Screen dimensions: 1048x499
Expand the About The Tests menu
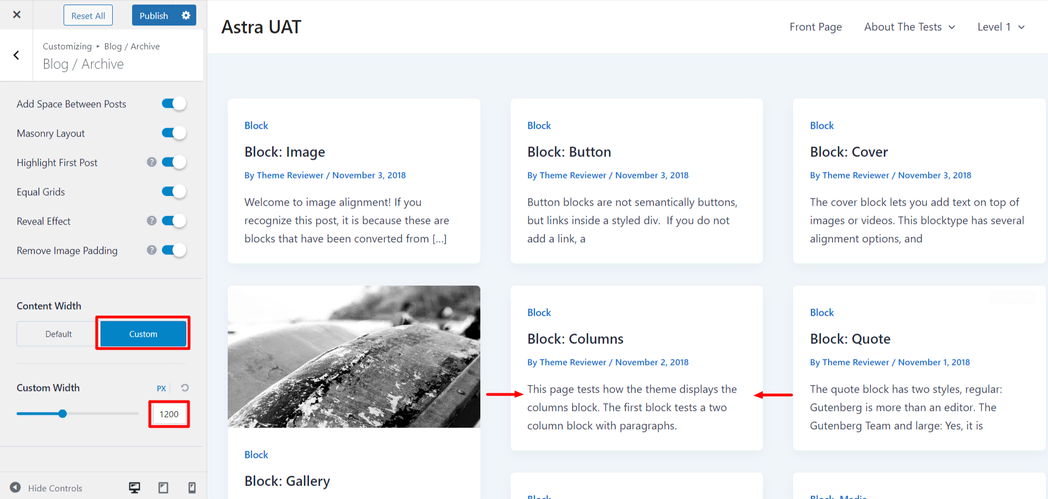(909, 27)
